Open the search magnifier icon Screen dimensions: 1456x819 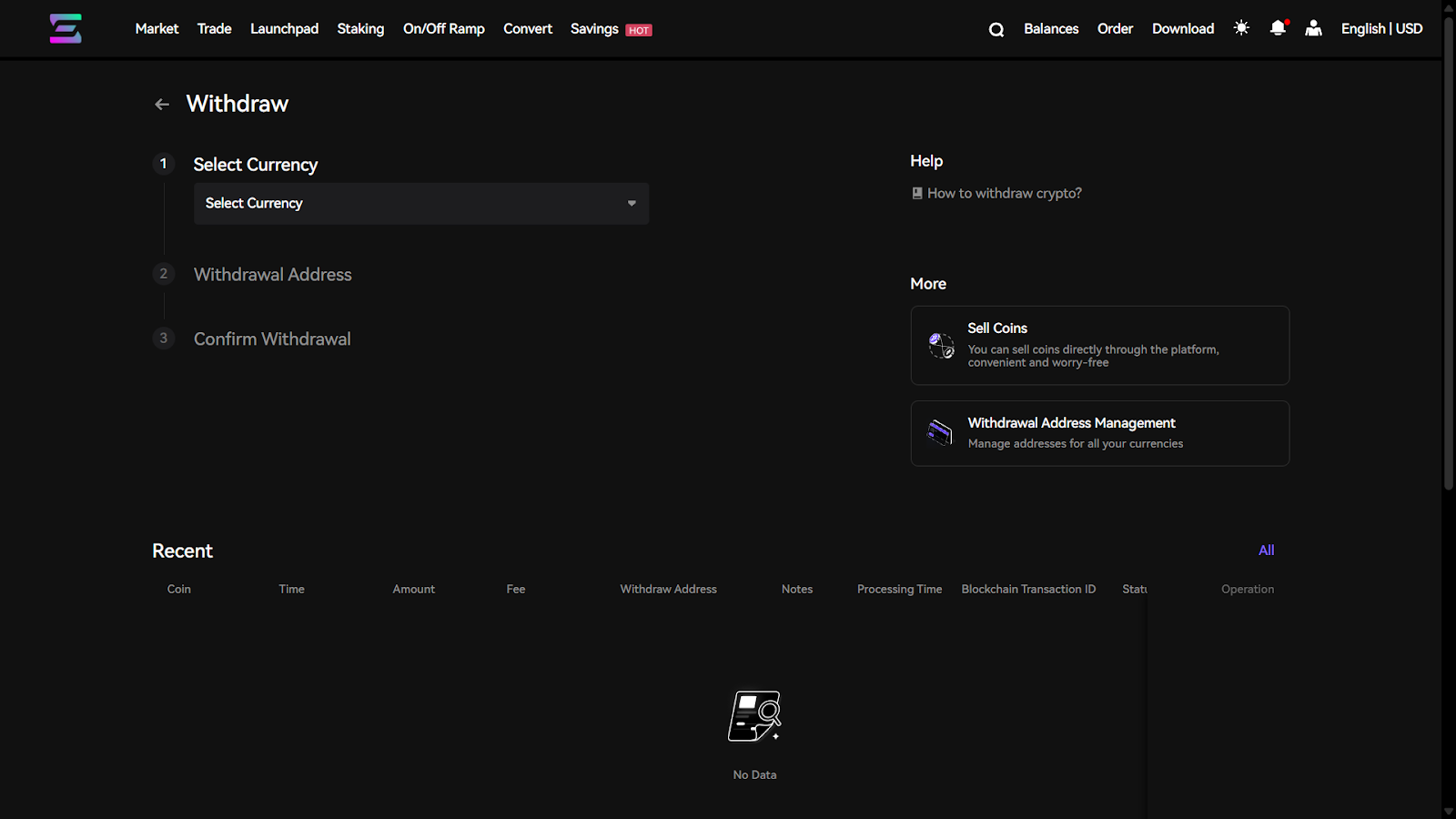click(x=996, y=29)
